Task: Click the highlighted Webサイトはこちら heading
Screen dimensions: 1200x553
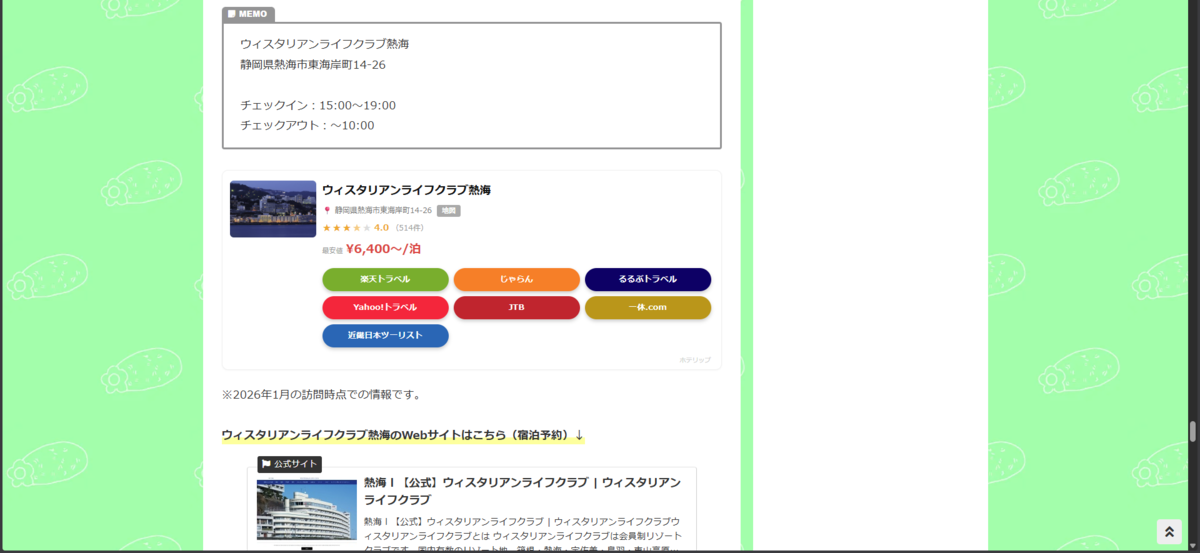Action: pos(403,435)
